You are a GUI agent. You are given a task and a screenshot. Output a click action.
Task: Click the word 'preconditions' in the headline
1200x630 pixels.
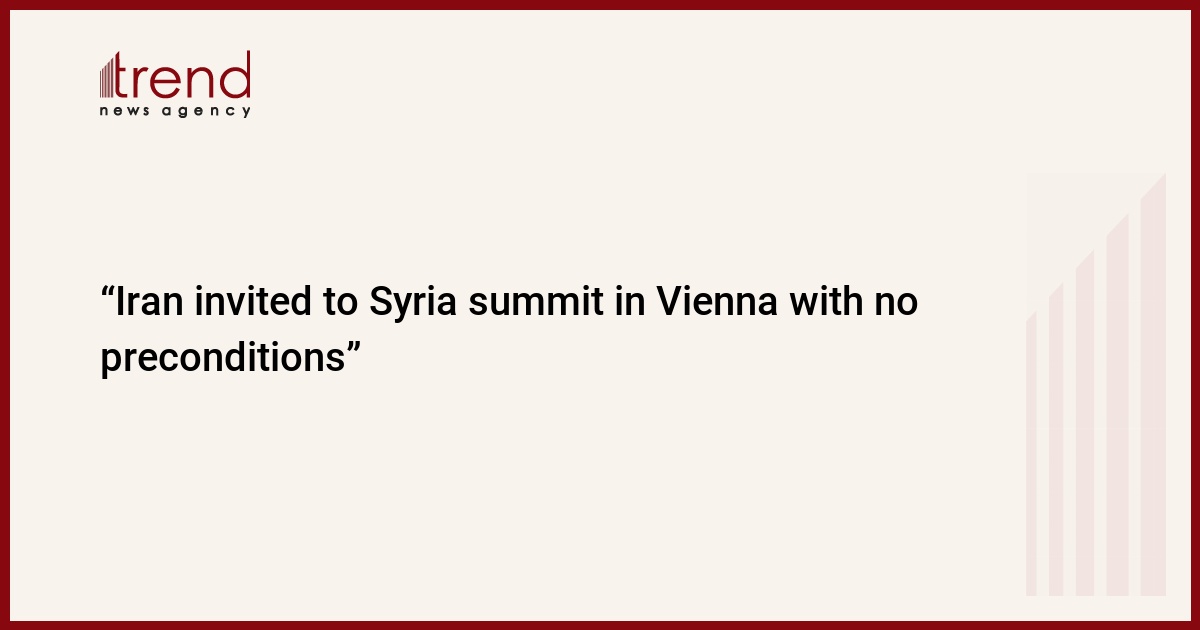[222, 360]
